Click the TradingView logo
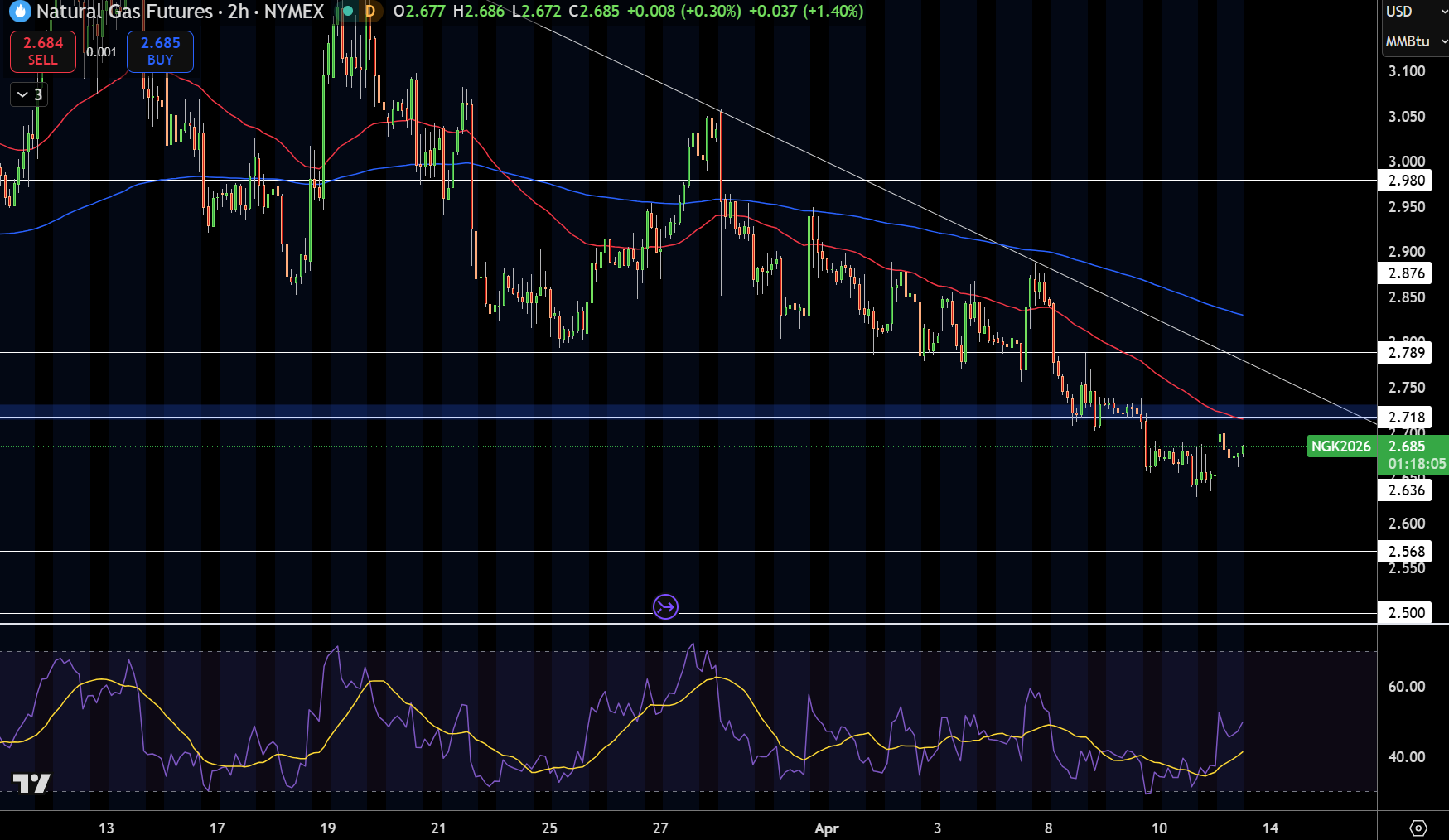This screenshot has height=840, width=1449. (31, 783)
